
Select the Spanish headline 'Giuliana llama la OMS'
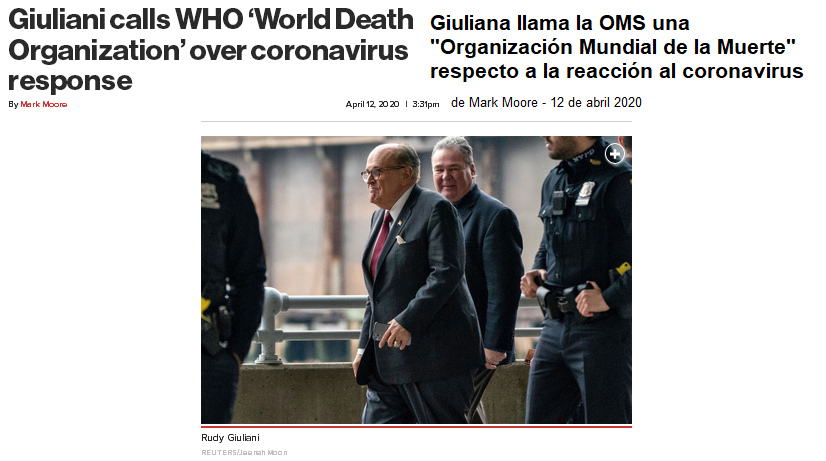pos(616,47)
